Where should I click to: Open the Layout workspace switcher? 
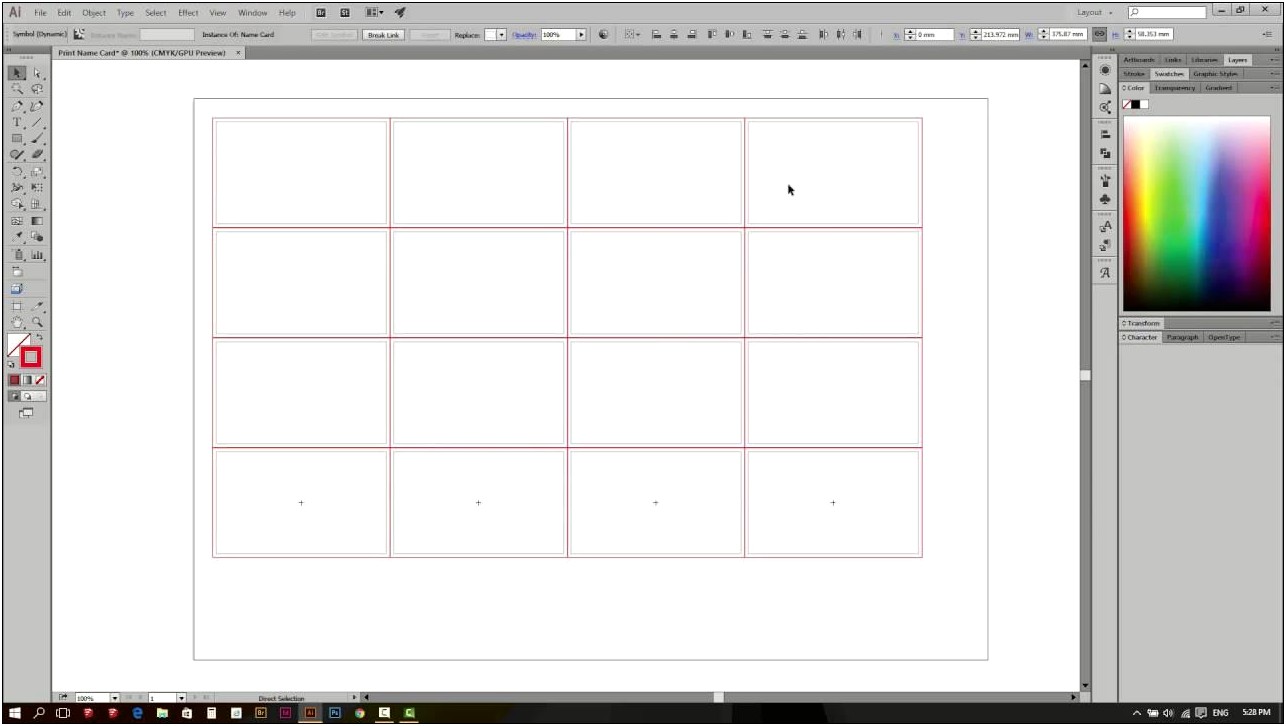click(1095, 13)
